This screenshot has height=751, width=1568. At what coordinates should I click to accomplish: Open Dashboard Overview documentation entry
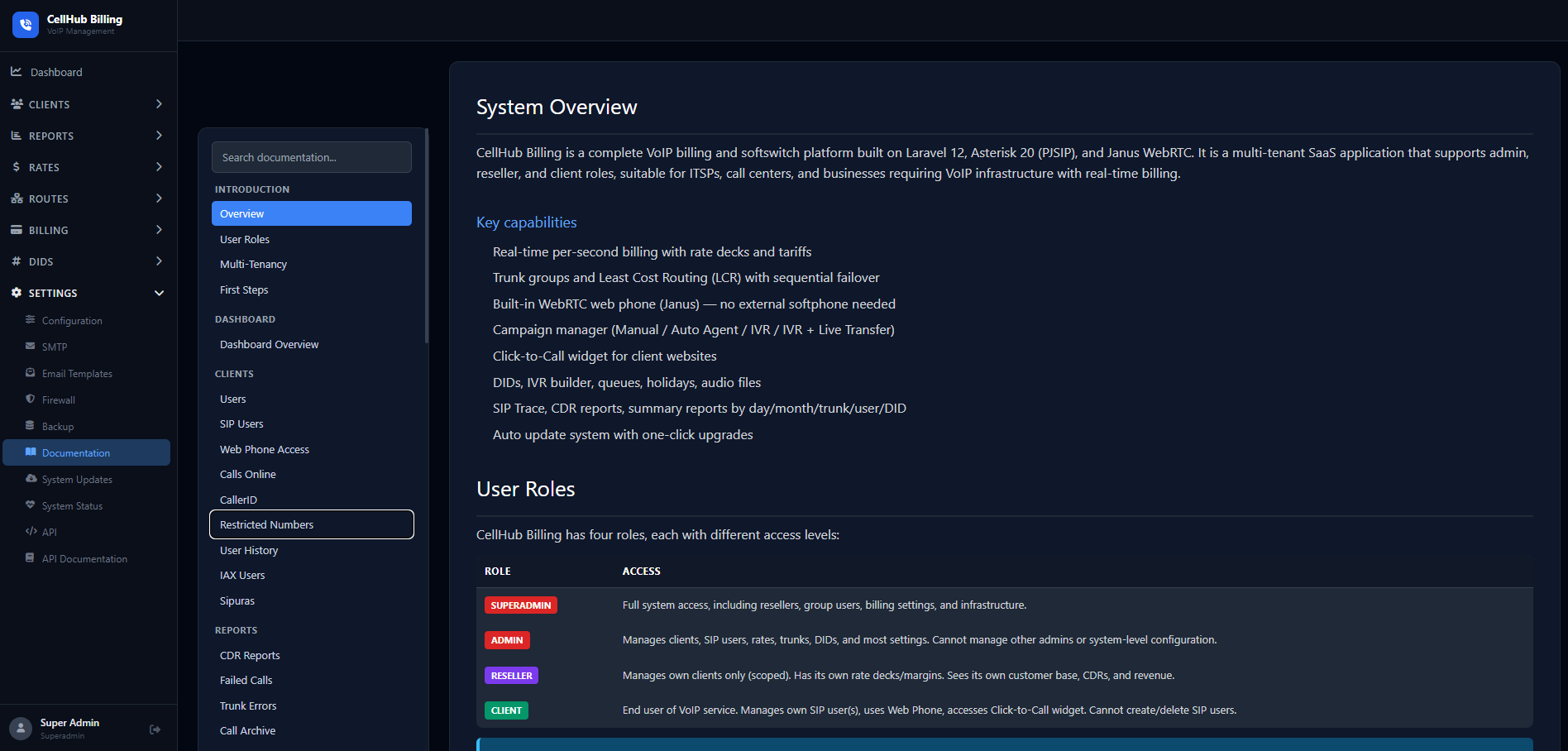pyautogui.click(x=312, y=344)
